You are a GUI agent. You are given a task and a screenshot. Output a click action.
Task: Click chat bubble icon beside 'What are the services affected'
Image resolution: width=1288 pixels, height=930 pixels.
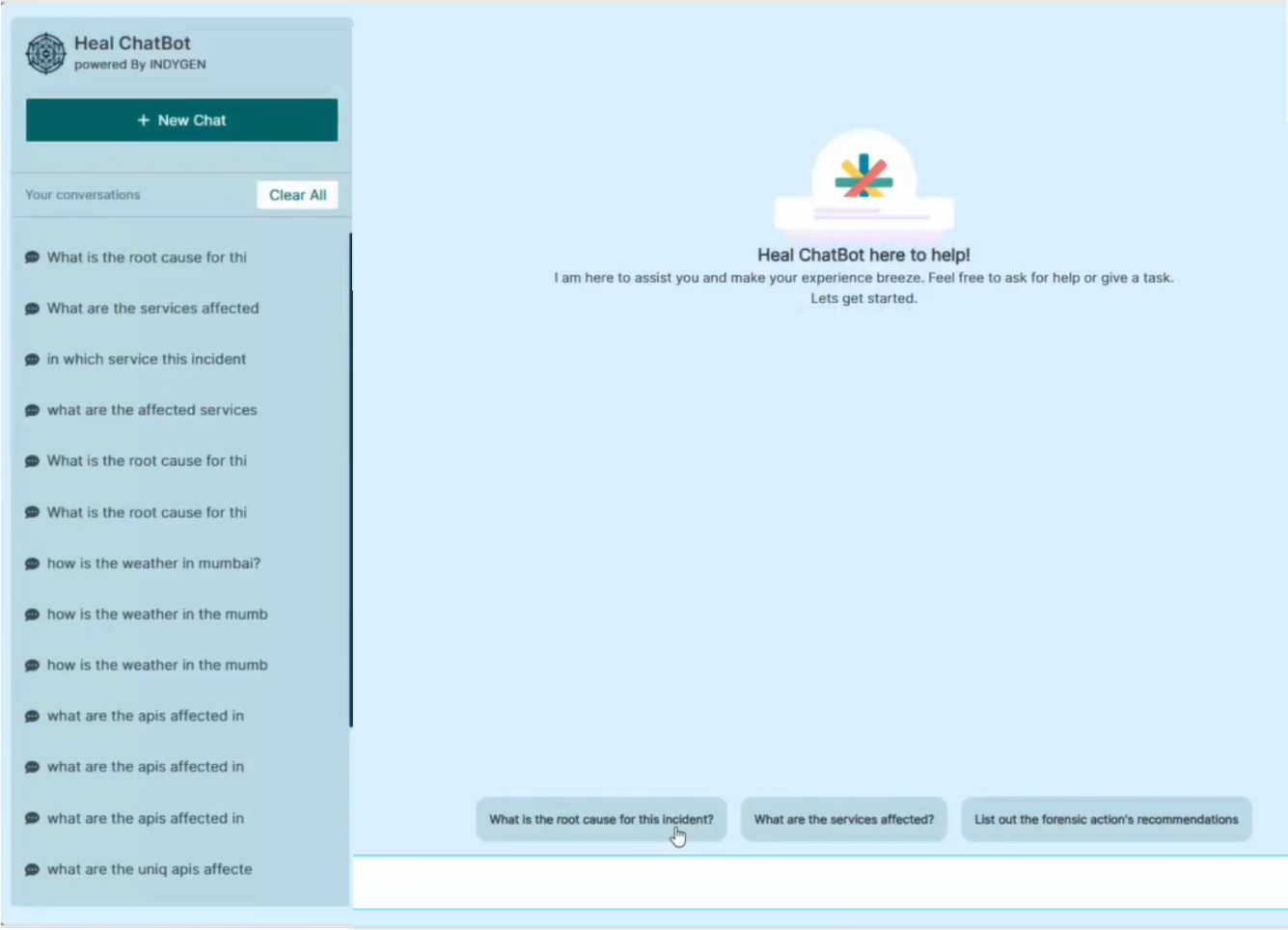pyautogui.click(x=32, y=309)
